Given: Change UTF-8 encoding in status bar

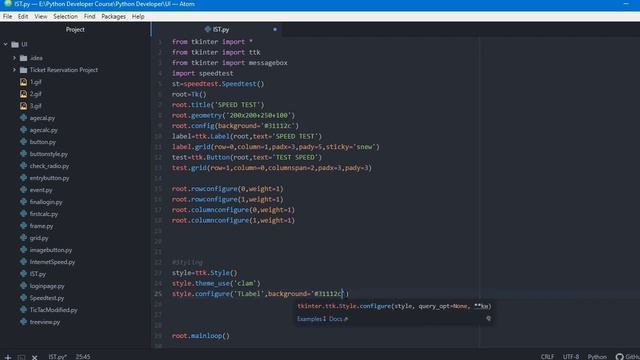Looking at the screenshot, I should tap(571, 357).
